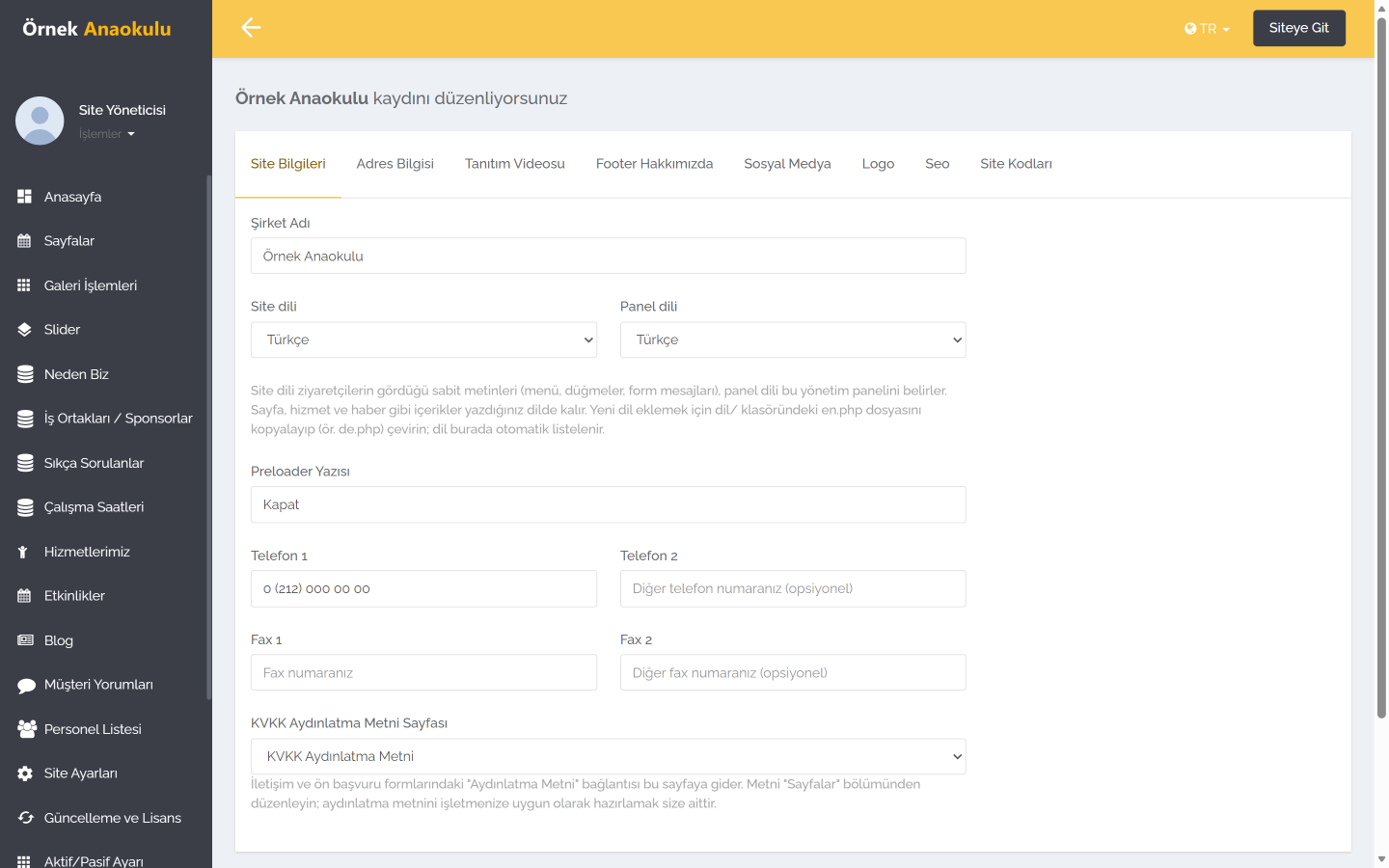Viewport: 1389px width, 868px height.
Task: Focus the Preloader Yazısı input field
Action: click(608, 504)
